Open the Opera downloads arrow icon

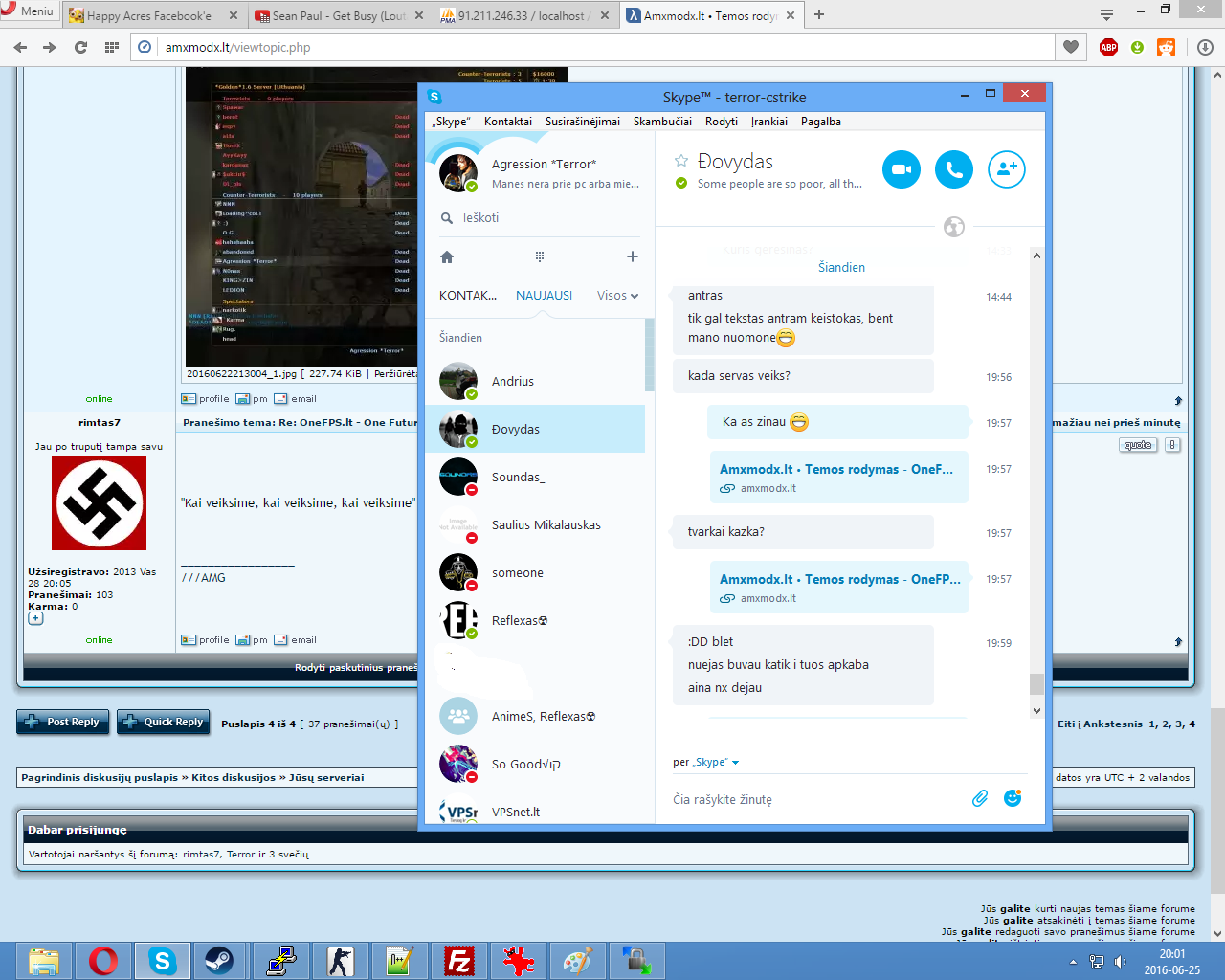point(1205,47)
